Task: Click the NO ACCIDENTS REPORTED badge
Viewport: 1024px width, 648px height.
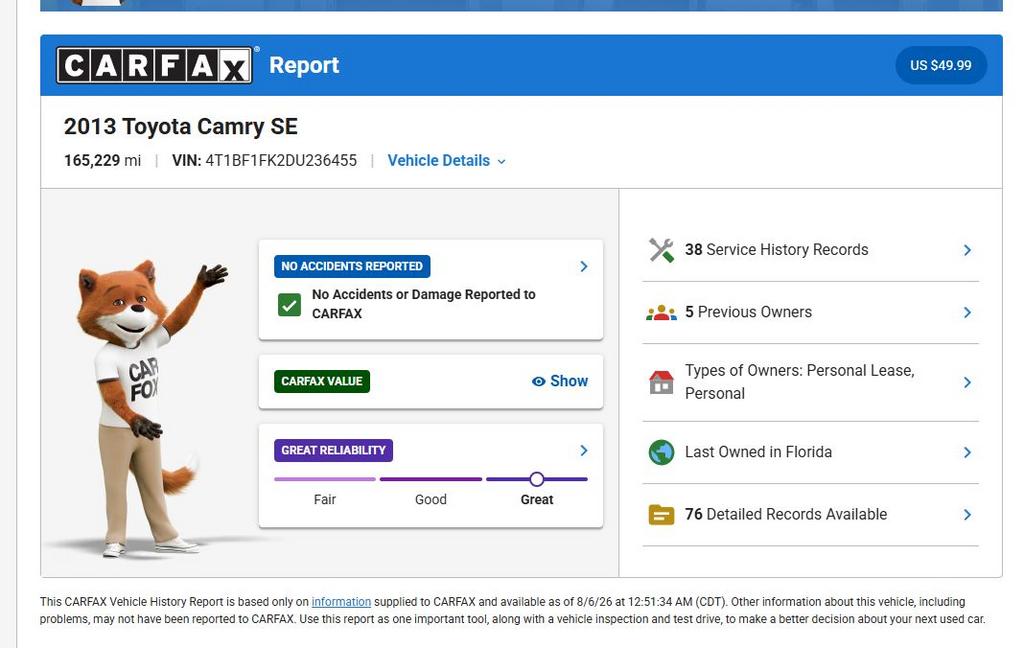Action: (352, 267)
